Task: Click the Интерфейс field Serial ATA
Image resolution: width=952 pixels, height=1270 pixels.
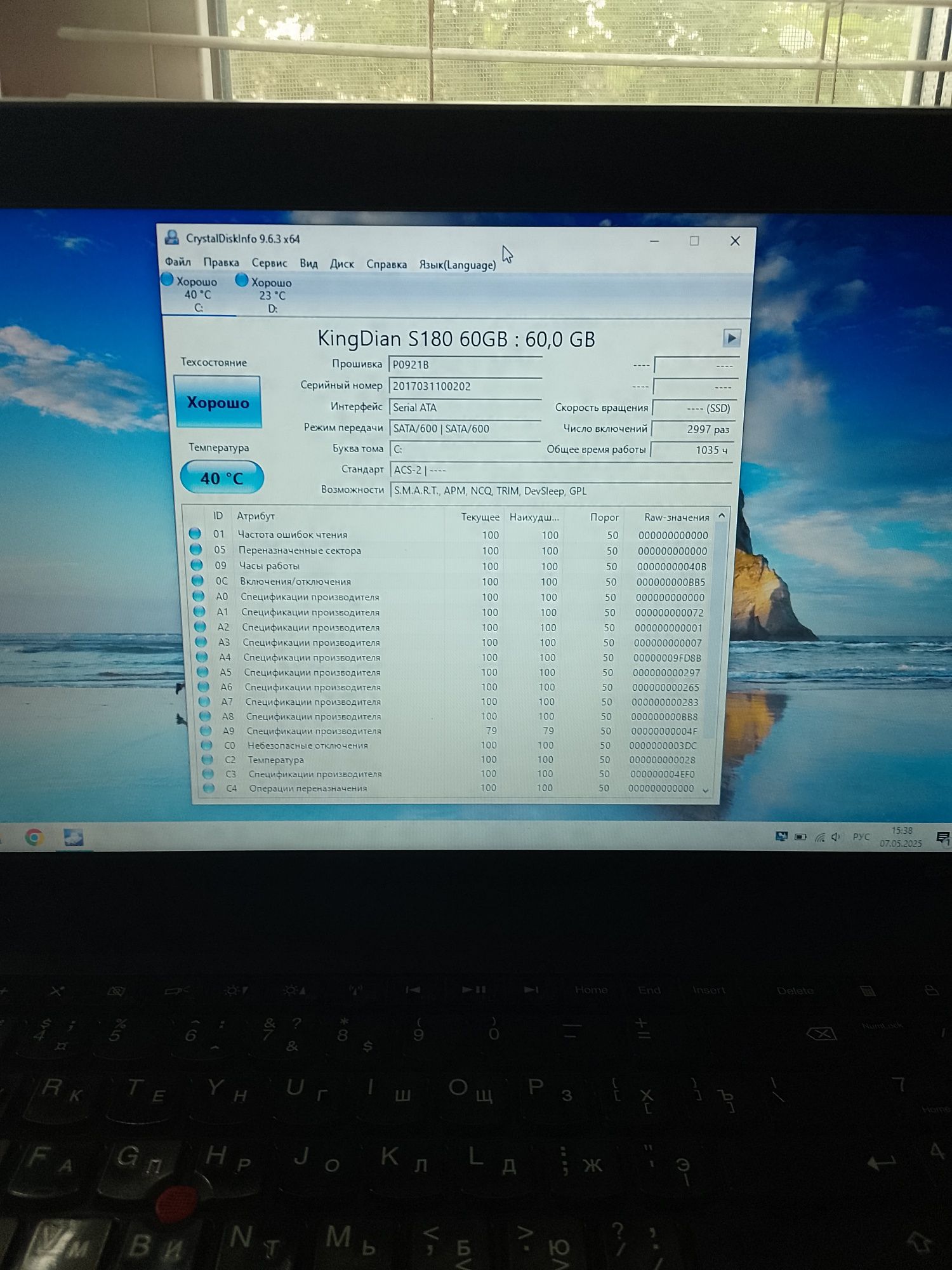Action: click(465, 408)
